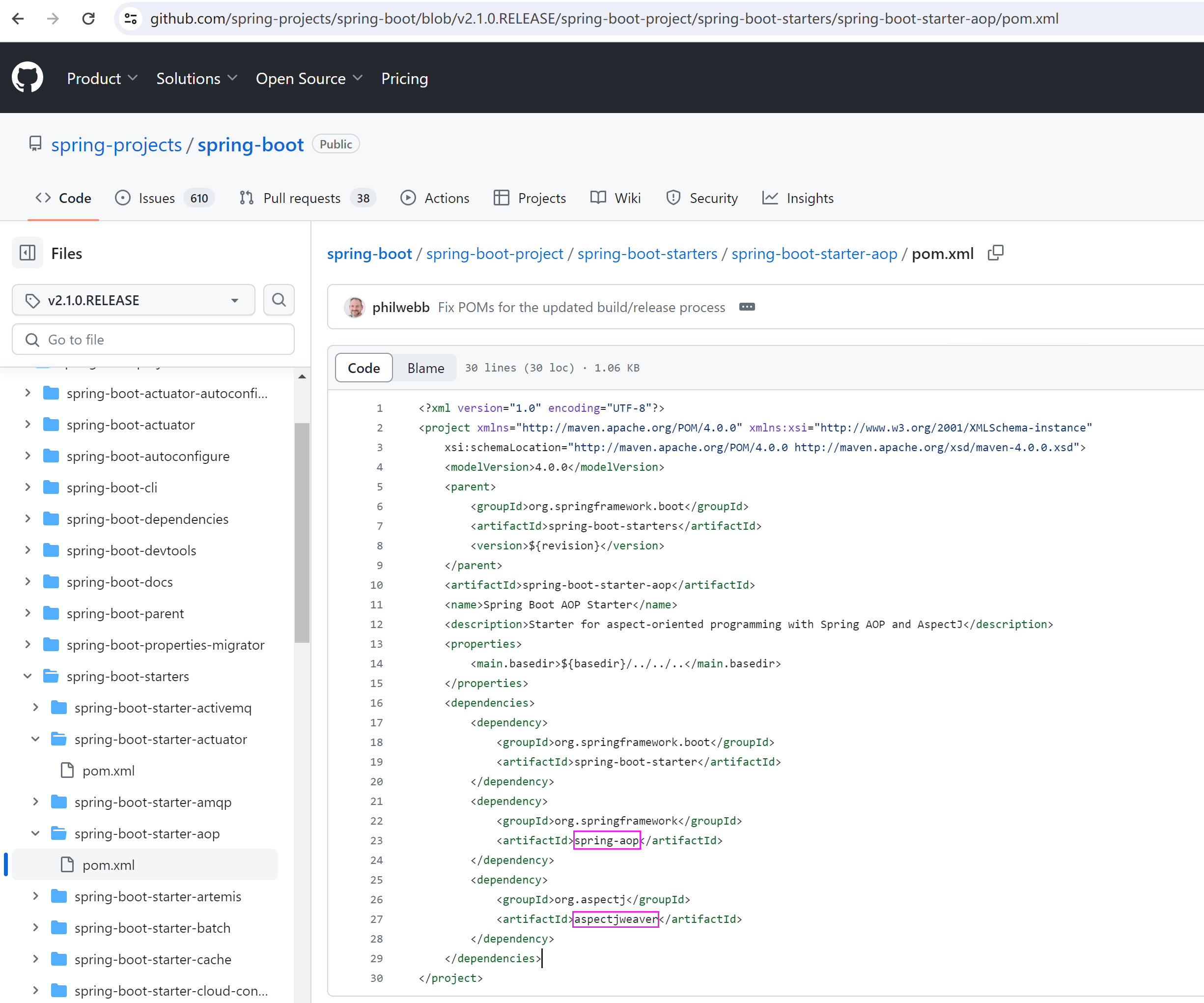Collapse spring-boot-starter-aop folder chevron

pyautogui.click(x=35, y=833)
